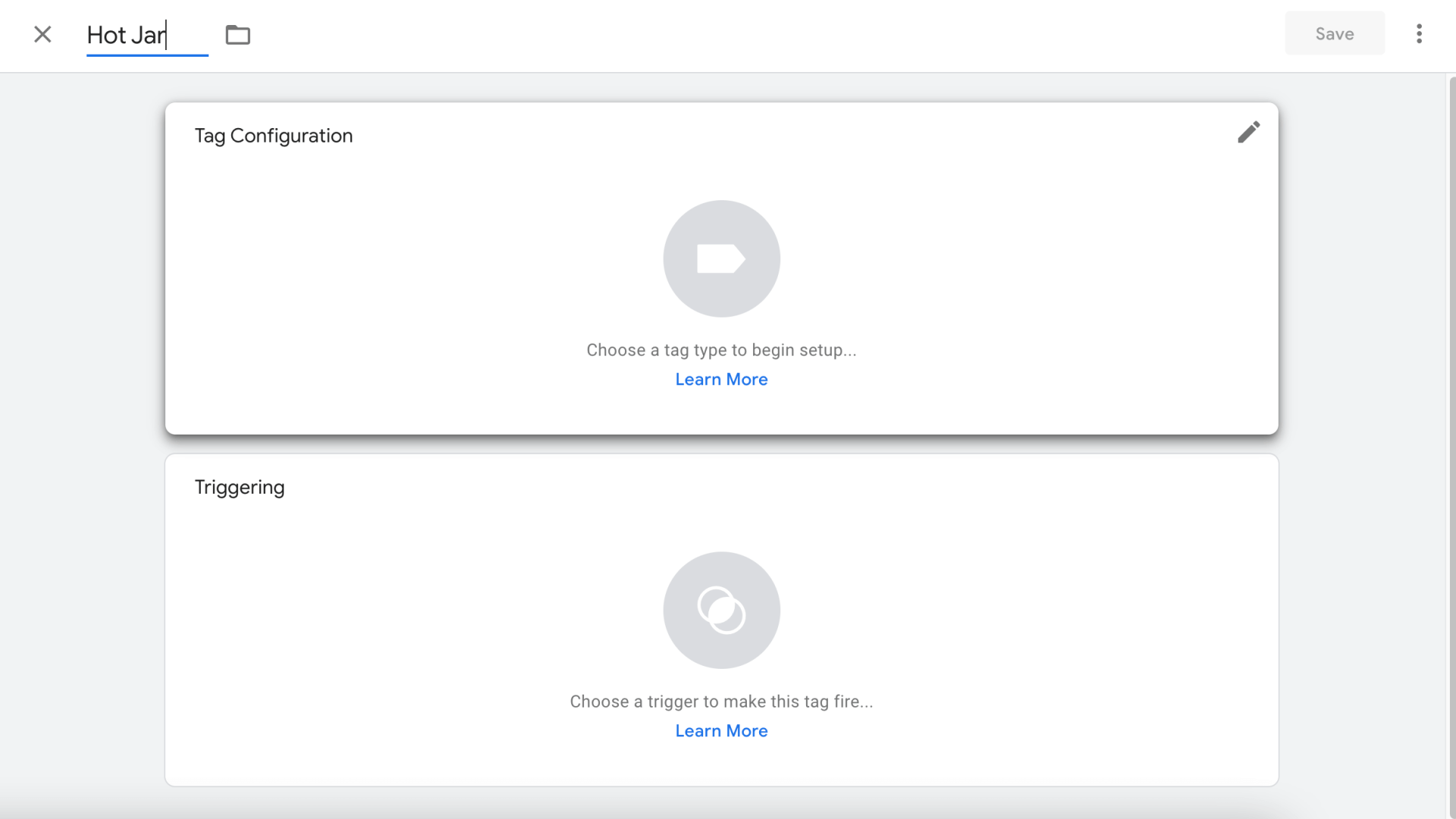Open the folder selection icon next to tag name
This screenshot has width=1456, height=819.
coord(237,35)
